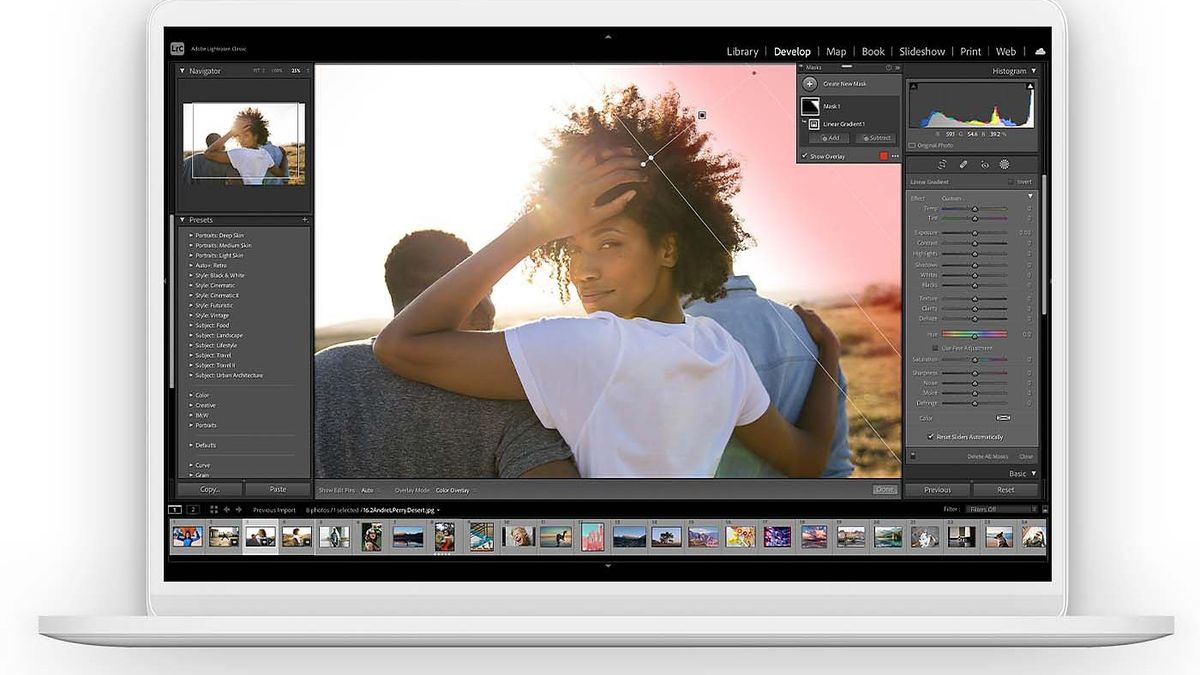Enable Use Fine Adjustment
Screen dimensions: 1200x675
(936, 347)
